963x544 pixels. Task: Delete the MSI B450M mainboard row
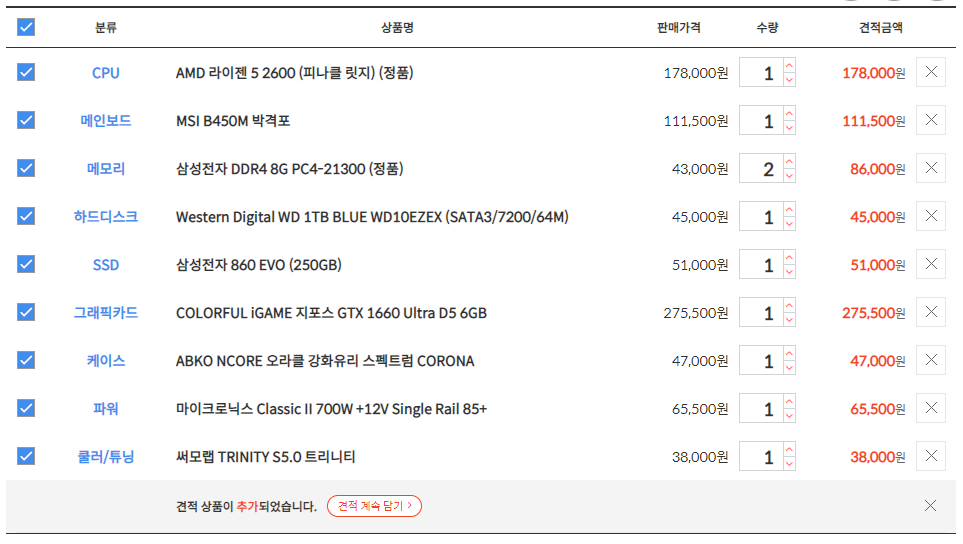click(x=930, y=120)
